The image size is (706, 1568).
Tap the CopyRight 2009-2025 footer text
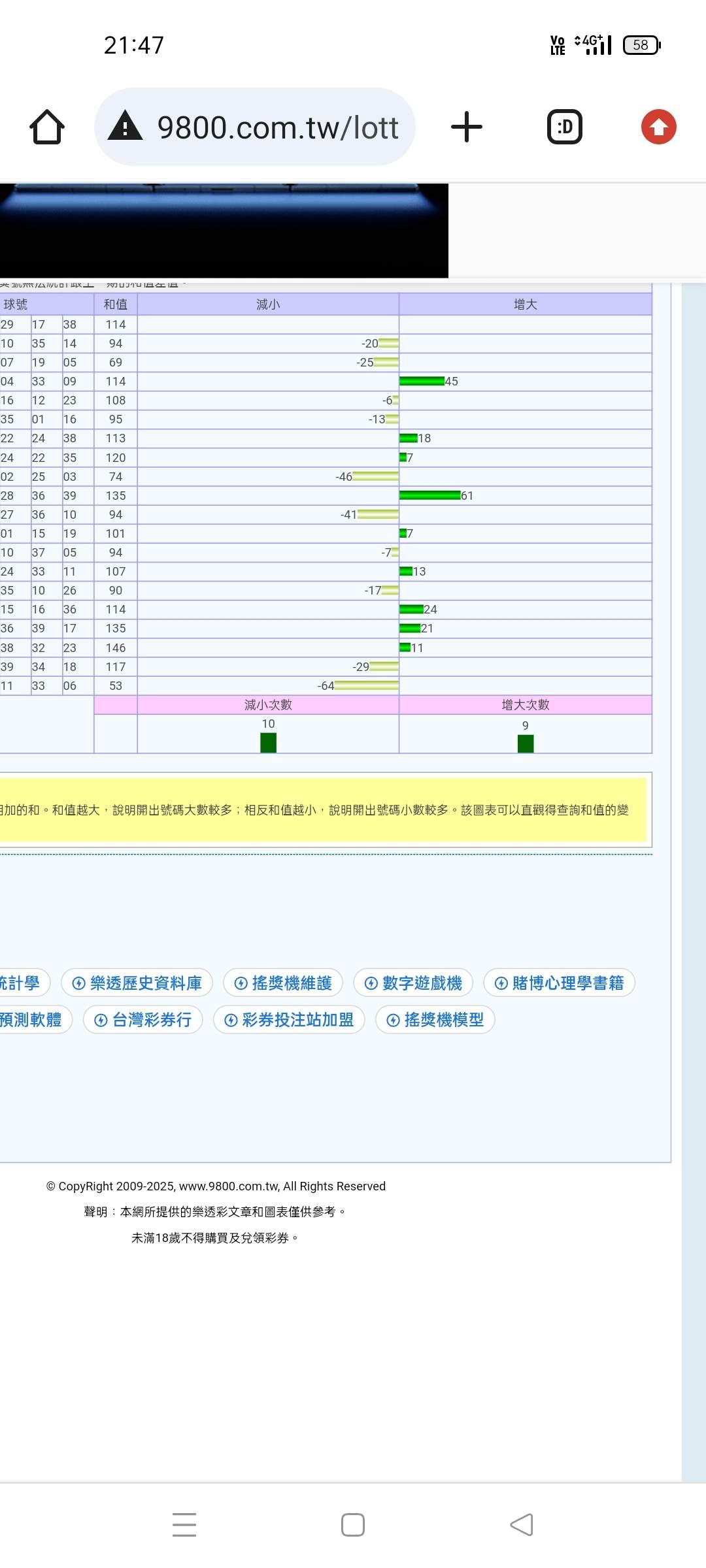pos(216,1186)
